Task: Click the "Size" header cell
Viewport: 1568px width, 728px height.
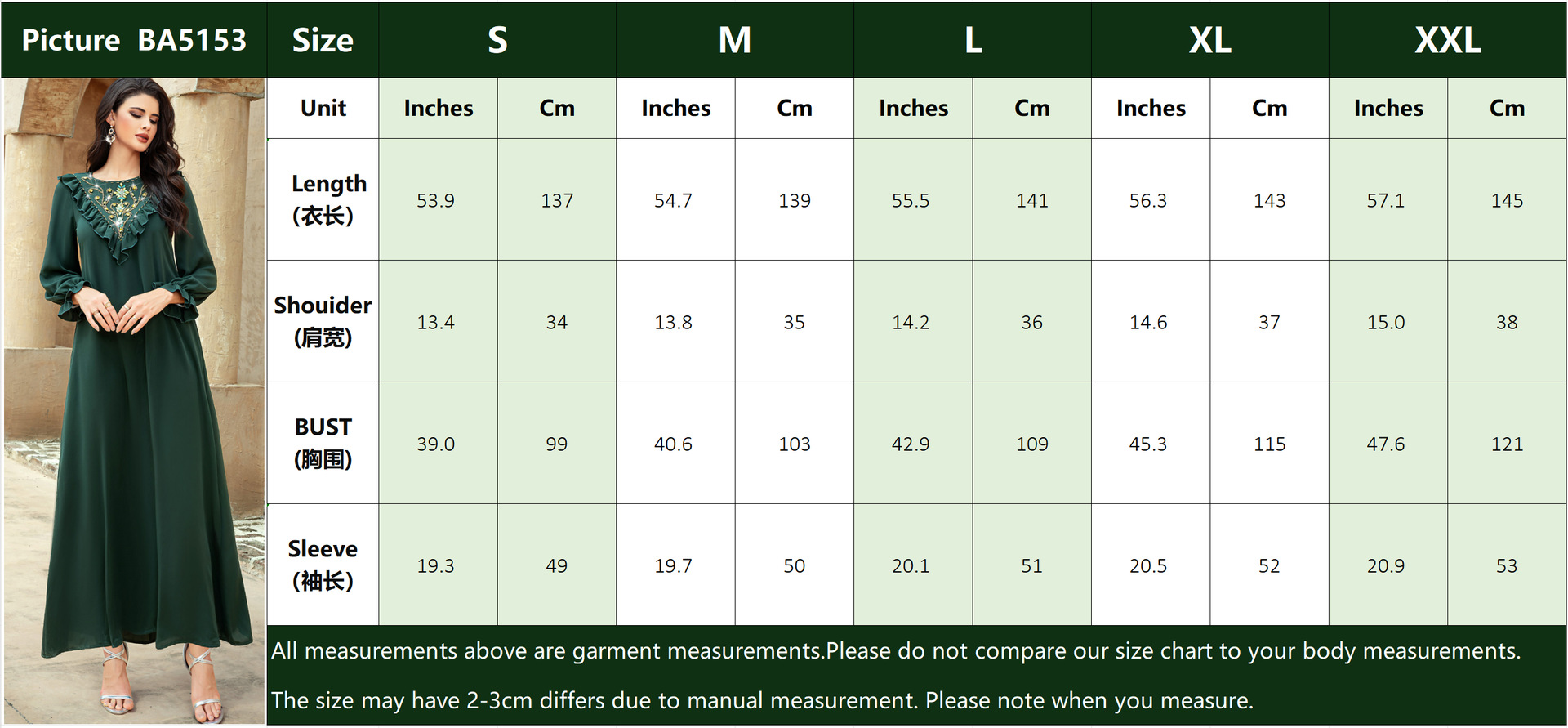Action: coord(323,40)
